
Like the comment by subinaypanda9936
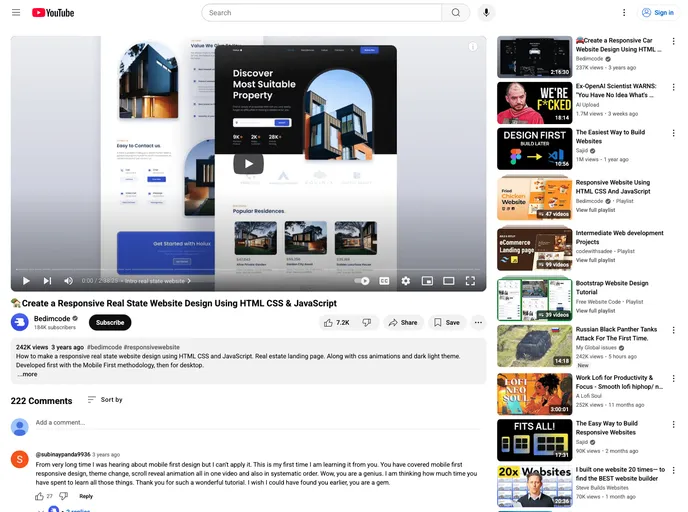point(39,496)
